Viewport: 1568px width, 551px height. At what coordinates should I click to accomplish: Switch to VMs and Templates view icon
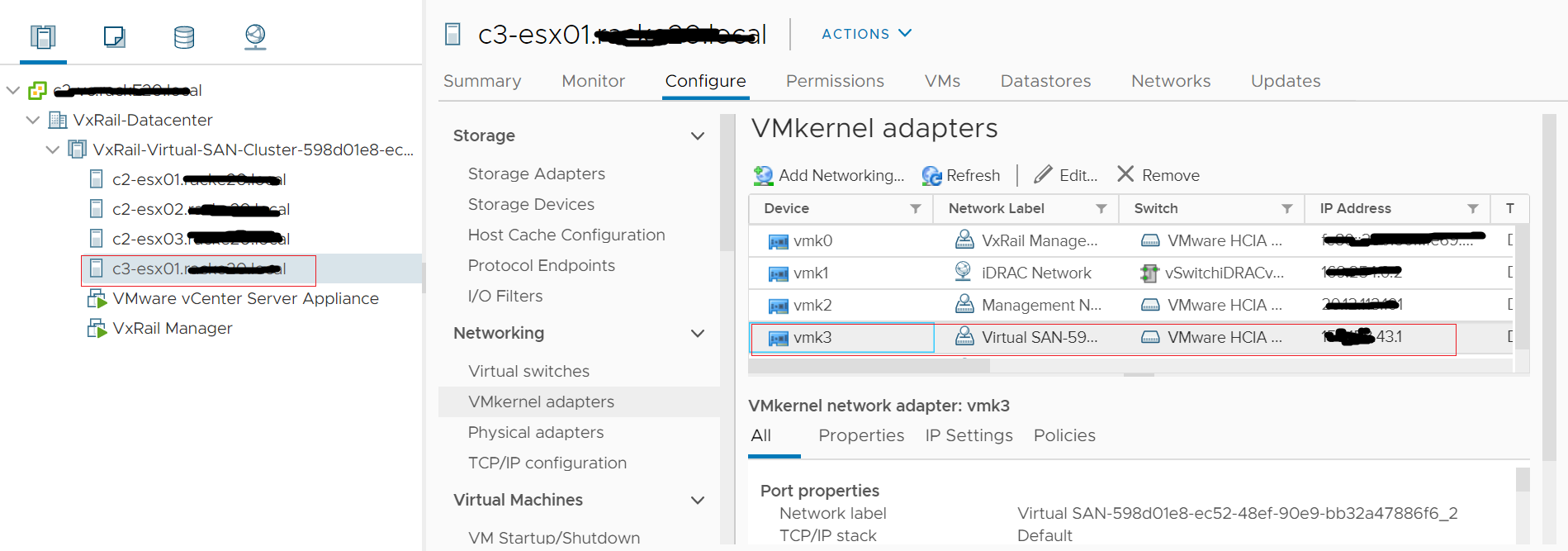pos(114,36)
